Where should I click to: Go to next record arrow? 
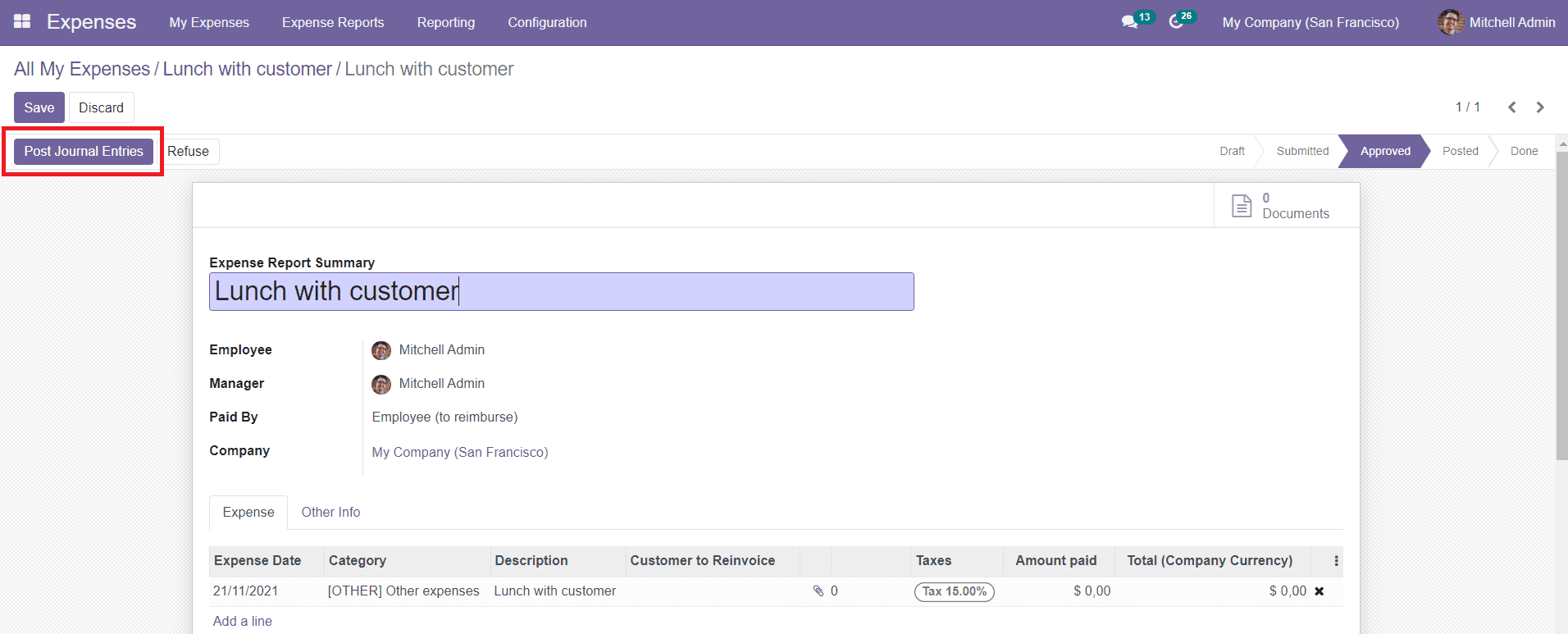(x=1540, y=107)
